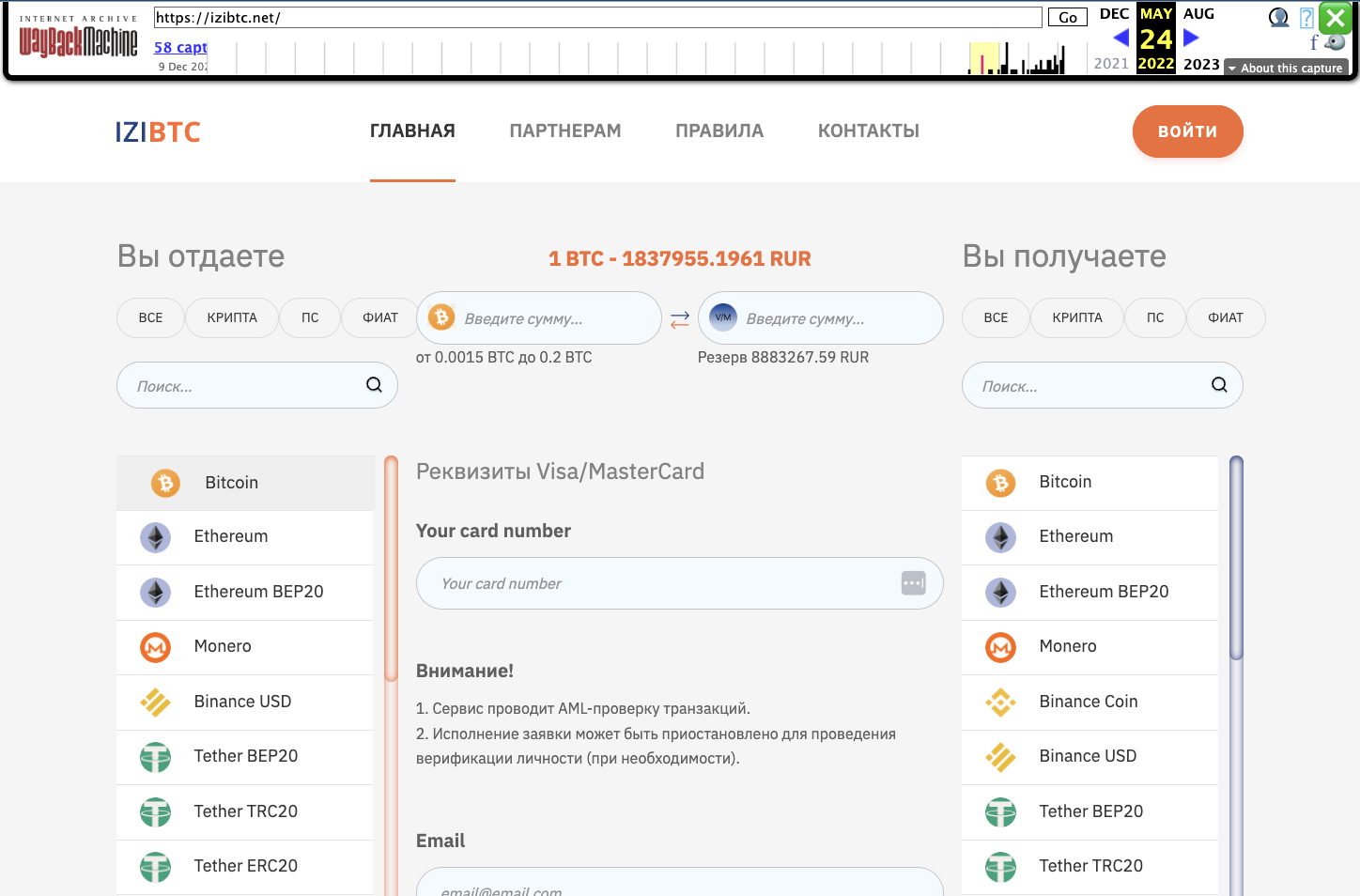Click the IZIBTC logo
1360x896 pixels.
tap(158, 131)
